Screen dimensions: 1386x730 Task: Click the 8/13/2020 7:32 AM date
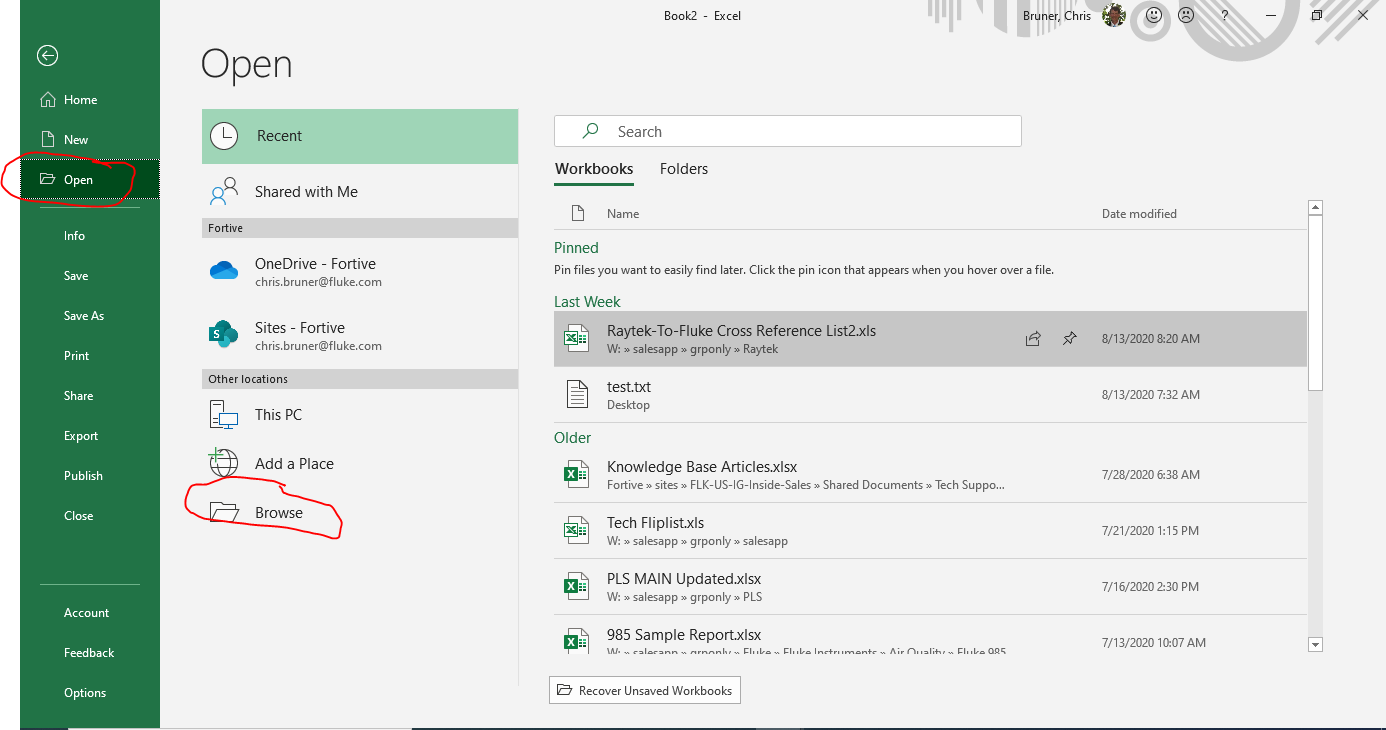[1150, 395]
